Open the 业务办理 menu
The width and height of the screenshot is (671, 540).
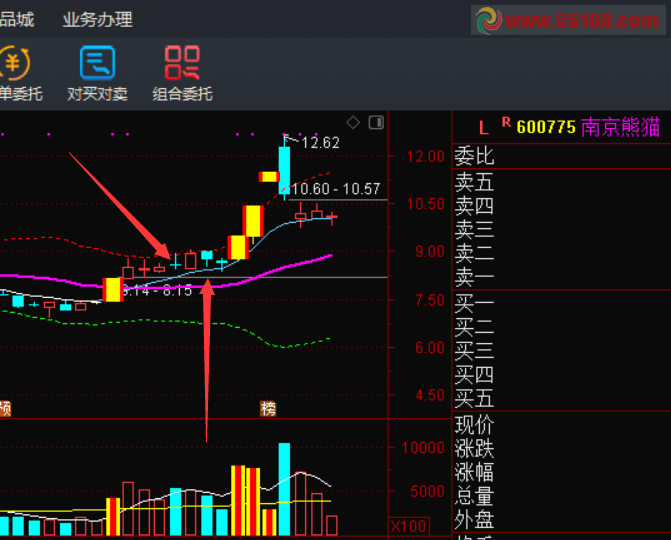(97, 19)
